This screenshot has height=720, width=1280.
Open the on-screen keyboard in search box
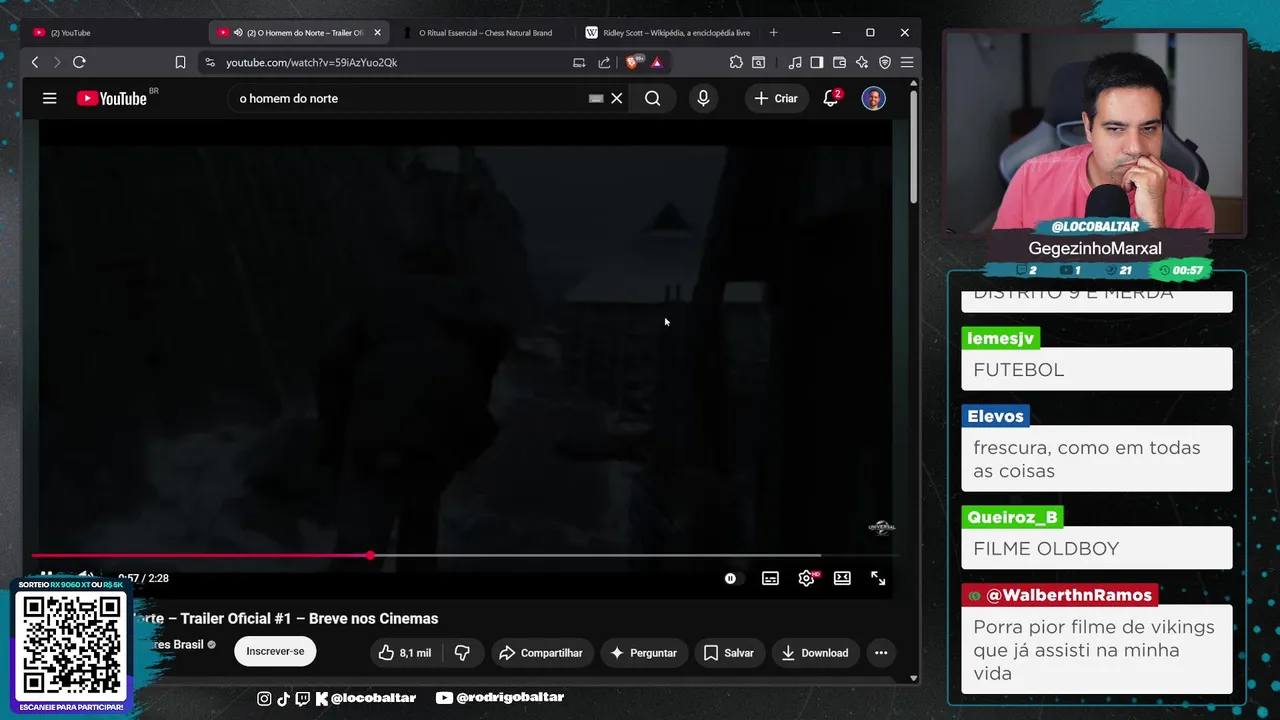[596, 98]
